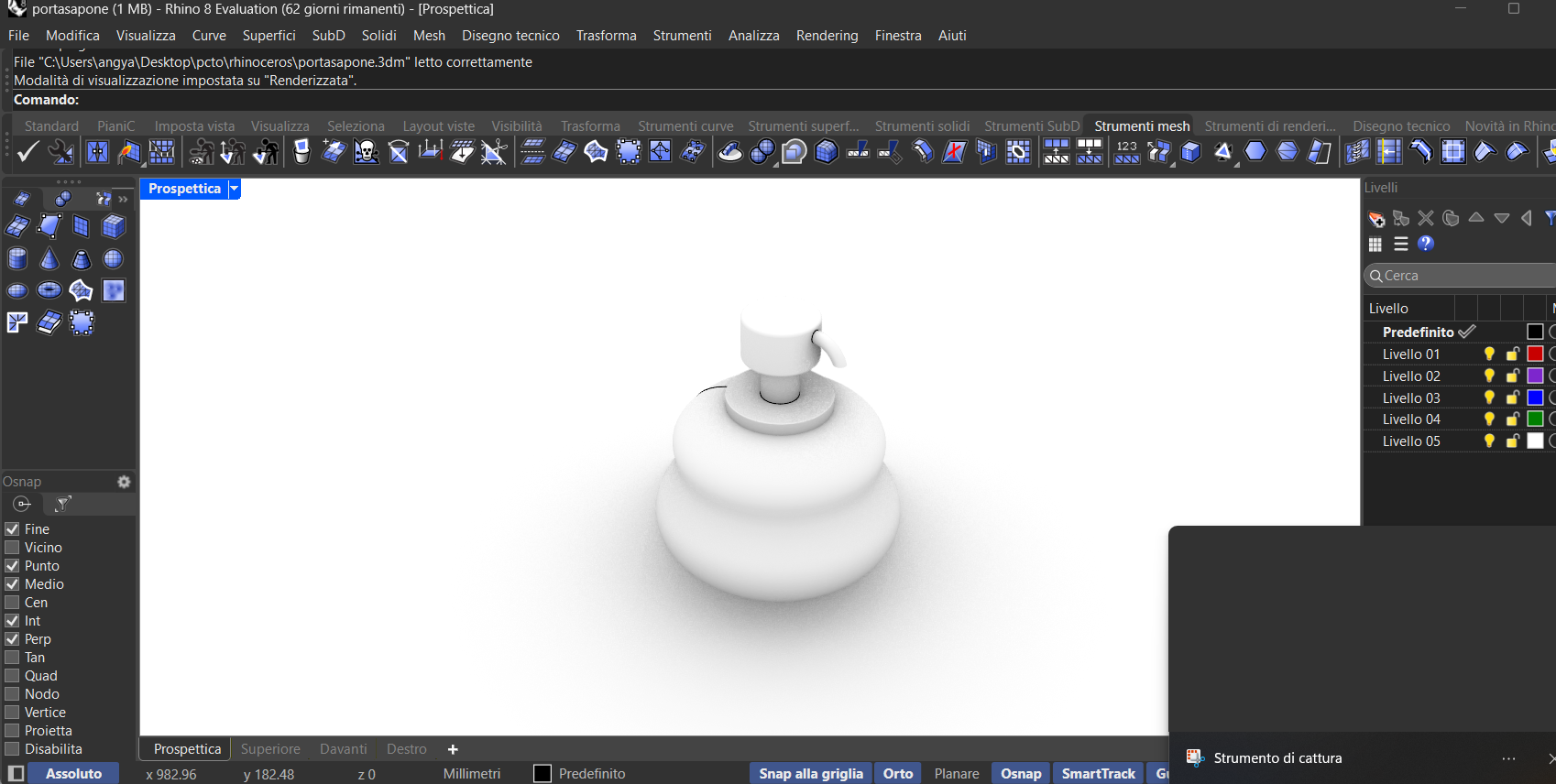Switch to the Strumenti solidi tab
Viewport: 1556px width, 784px height.
(922, 126)
